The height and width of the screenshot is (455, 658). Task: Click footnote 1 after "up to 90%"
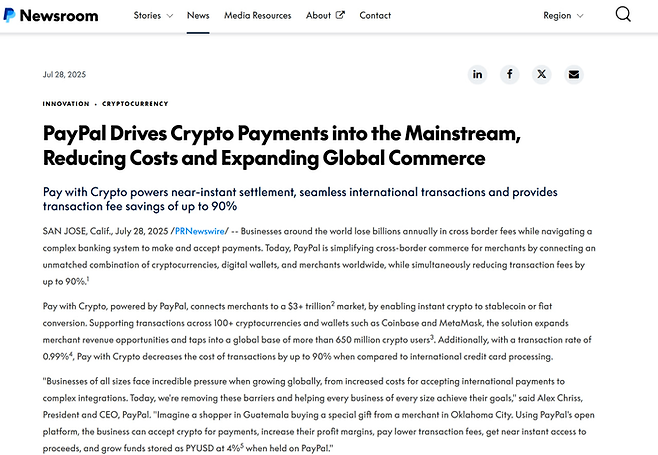point(88,279)
